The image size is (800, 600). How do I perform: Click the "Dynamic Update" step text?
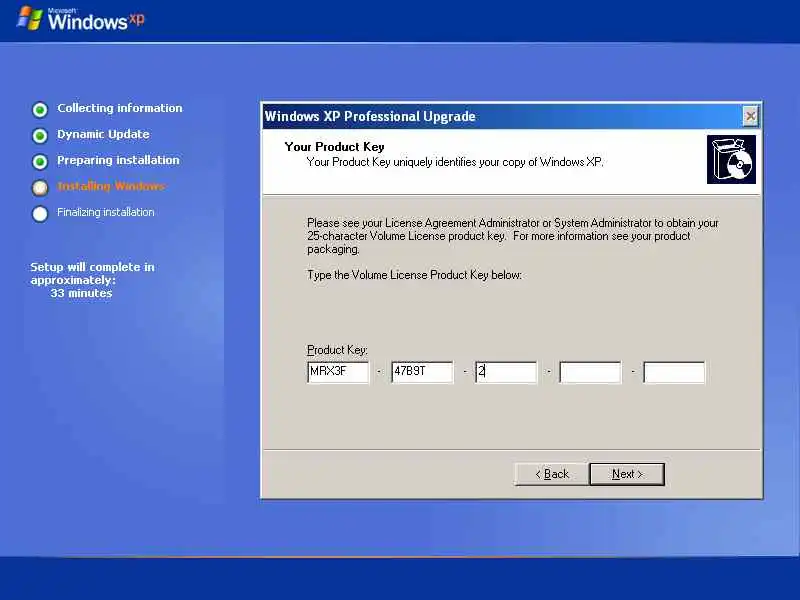point(103,134)
